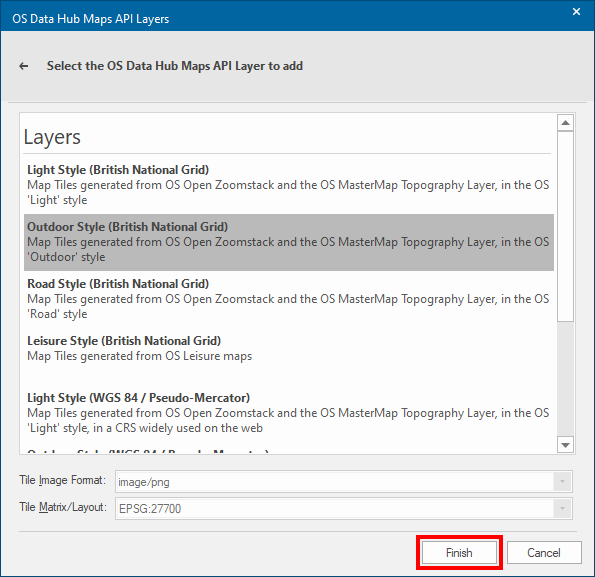Open the Tile Image Format dropdown

point(562,482)
